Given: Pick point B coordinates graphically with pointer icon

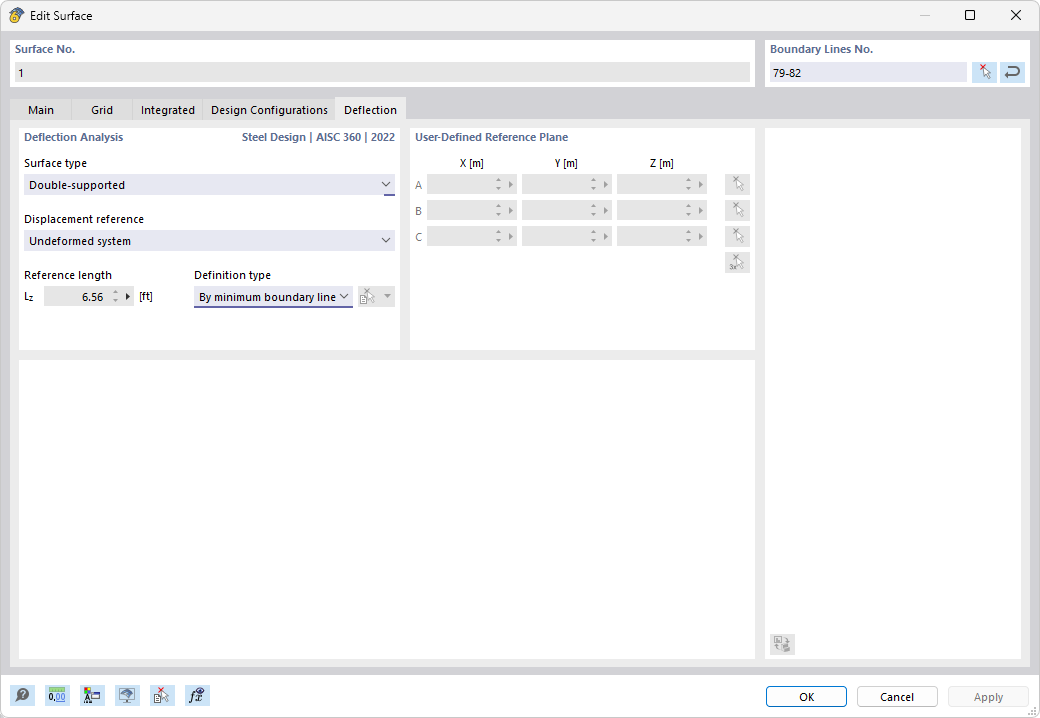Looking at the screenshot, I should tap(737, 210).
